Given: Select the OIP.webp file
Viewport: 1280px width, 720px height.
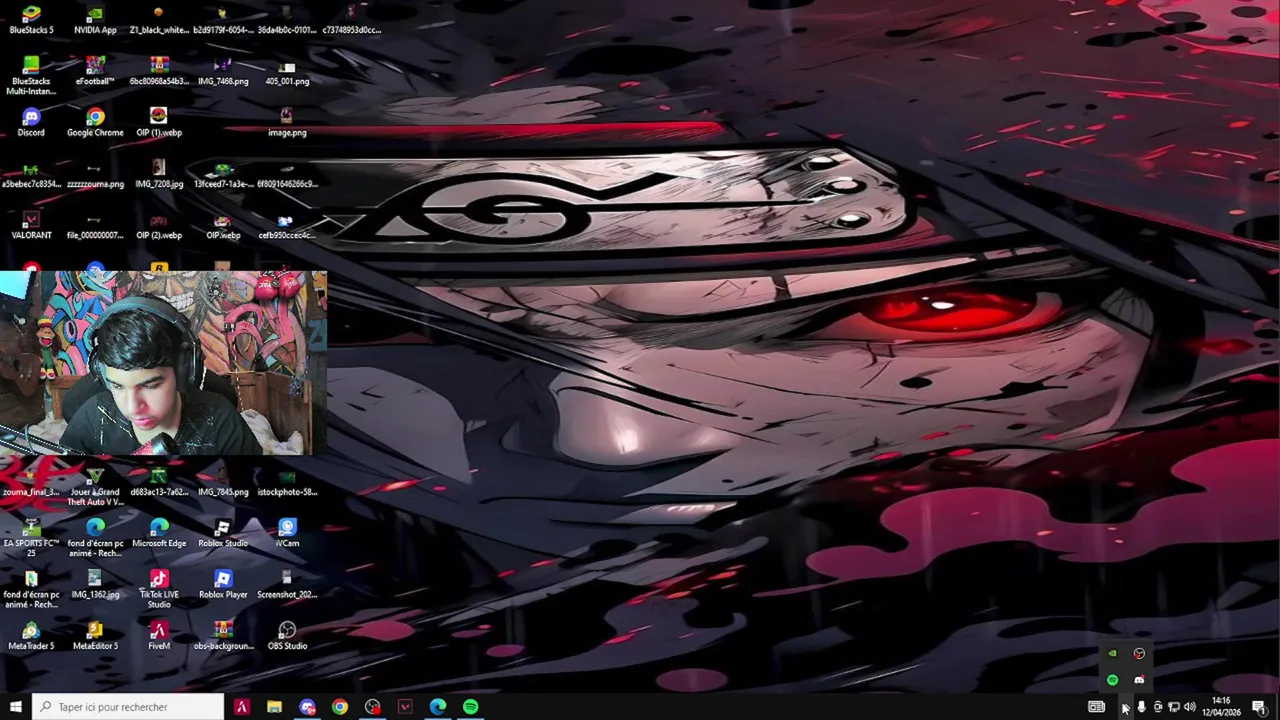Looking at the screenshot, I should click(223, 225).
